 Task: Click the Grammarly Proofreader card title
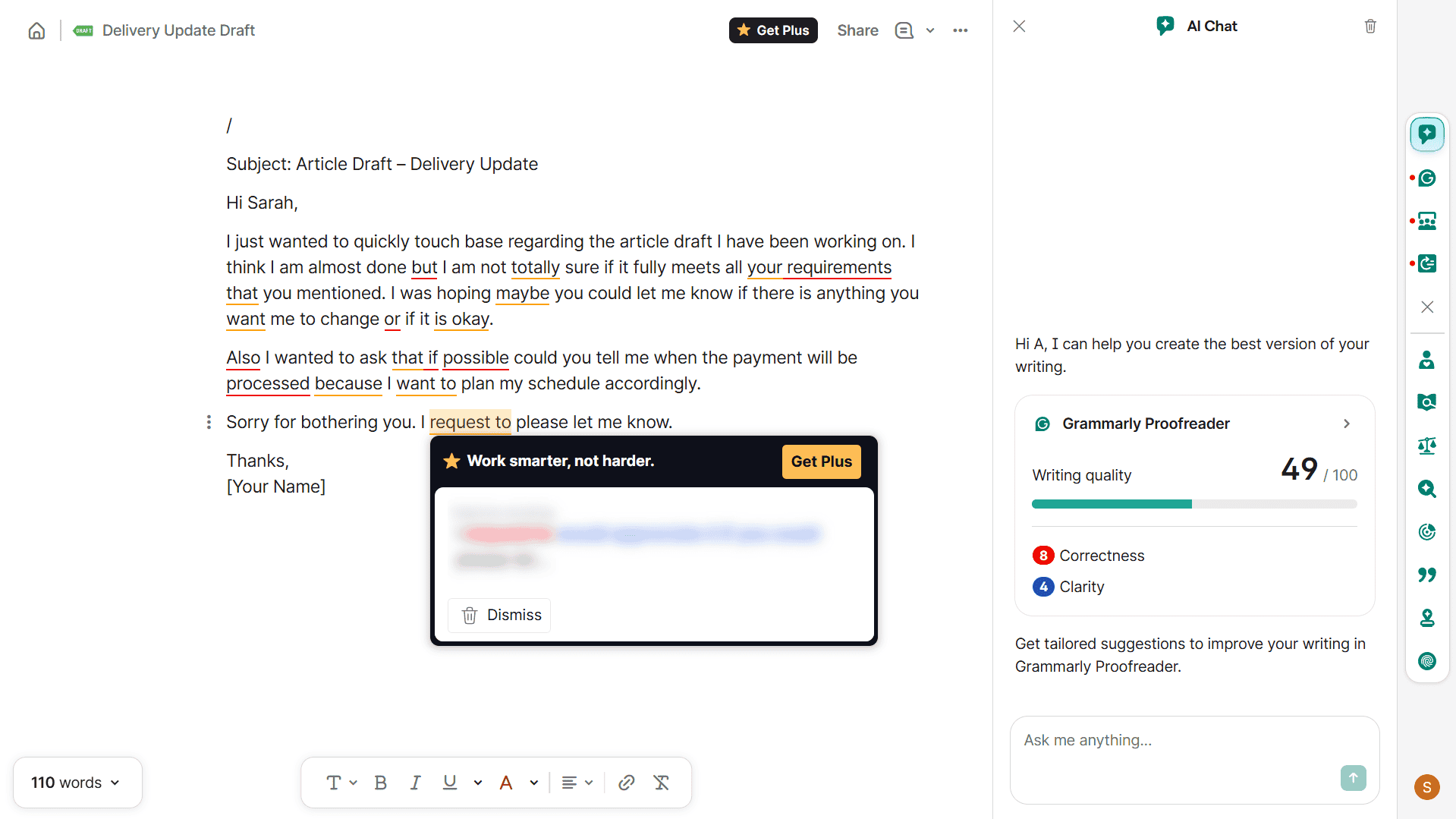coord(1146,424)
